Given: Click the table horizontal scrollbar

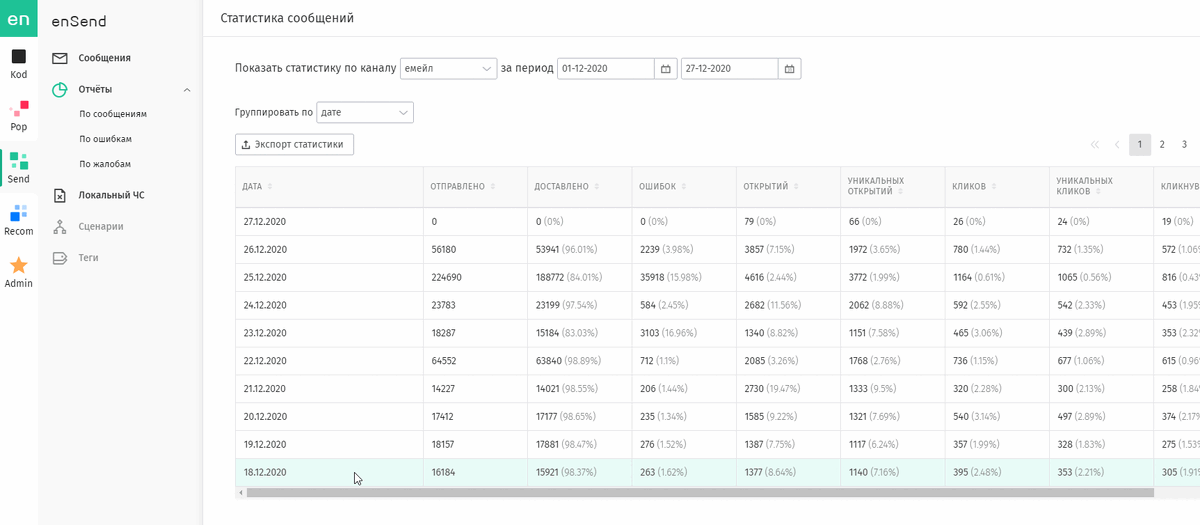Looking at the screenshot, I should [x=700, y=492].
